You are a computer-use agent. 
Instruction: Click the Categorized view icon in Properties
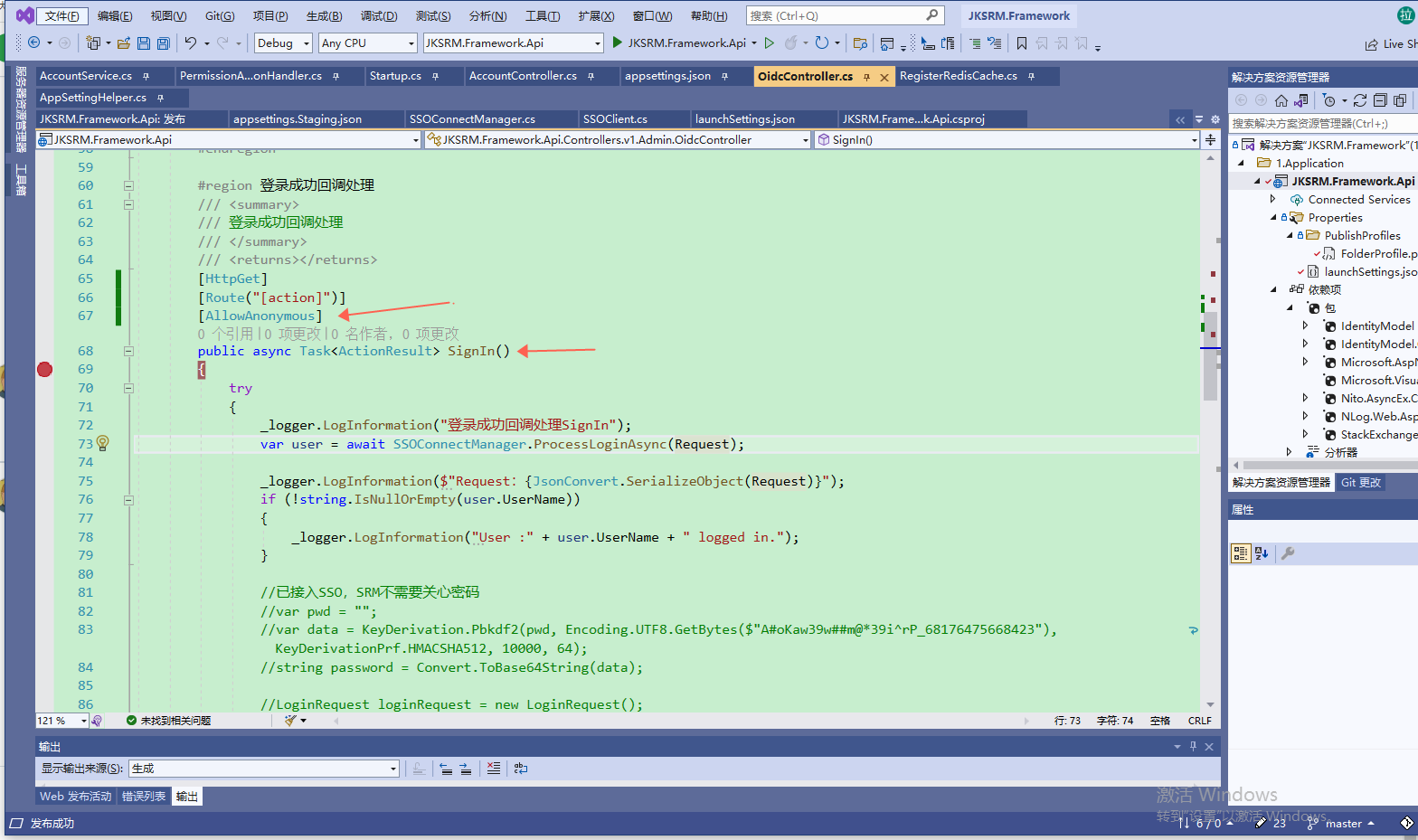point(1241,553)
